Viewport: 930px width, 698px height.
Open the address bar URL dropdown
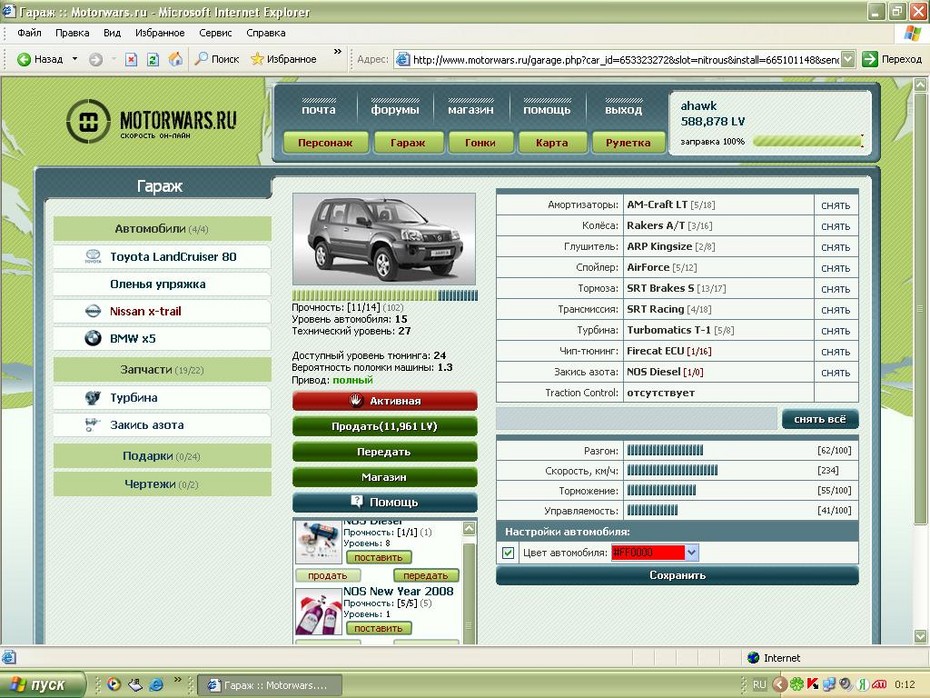pyautogui.click(x=848, y=59)
